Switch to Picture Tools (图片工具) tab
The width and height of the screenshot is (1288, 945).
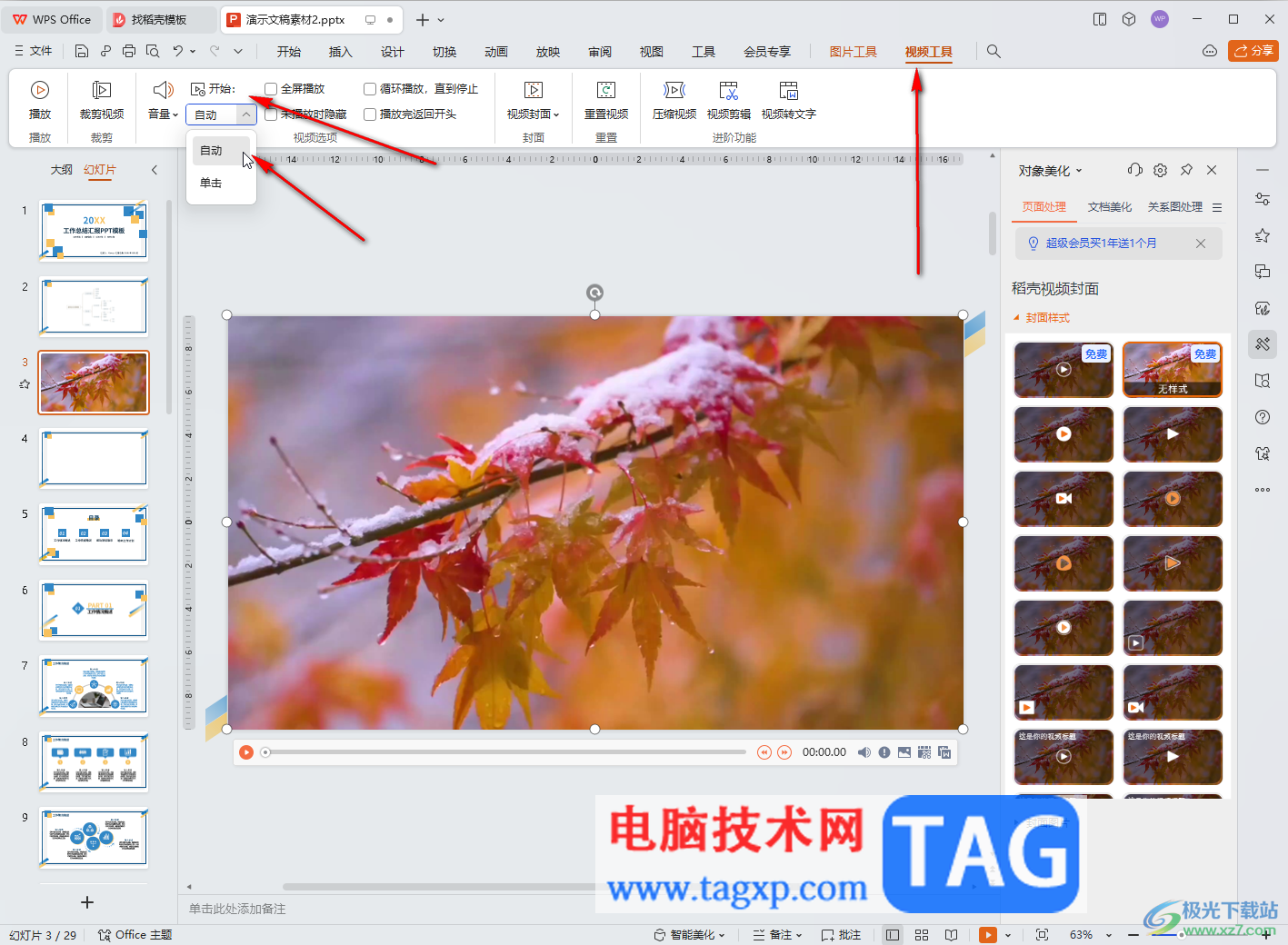854,52
